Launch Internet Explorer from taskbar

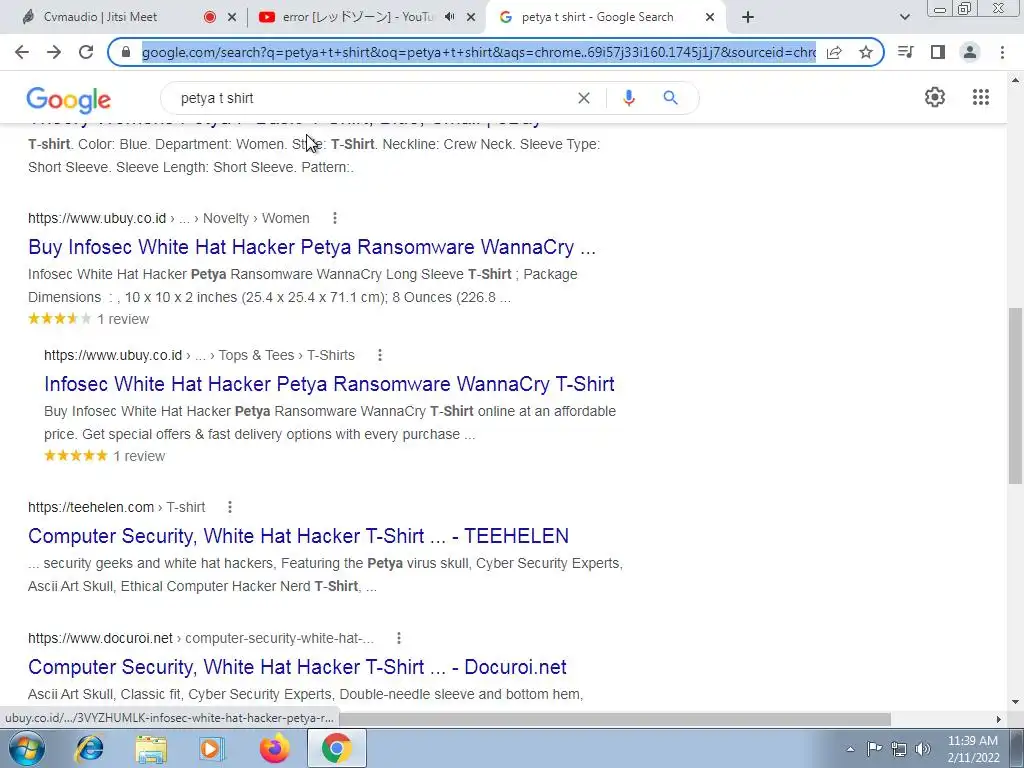(89, 748)
